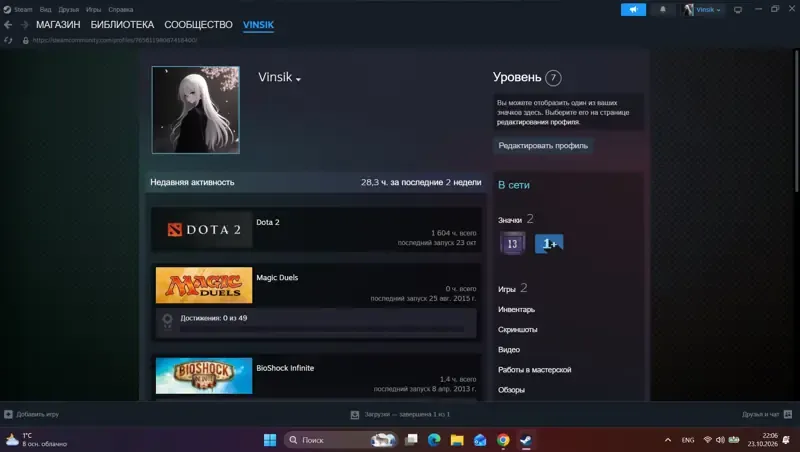Image resolution: width=800 pixels, height=452 pixels.
Task: Click the Magic Duels achievement medal icon
Action: [x=167, y=321]
